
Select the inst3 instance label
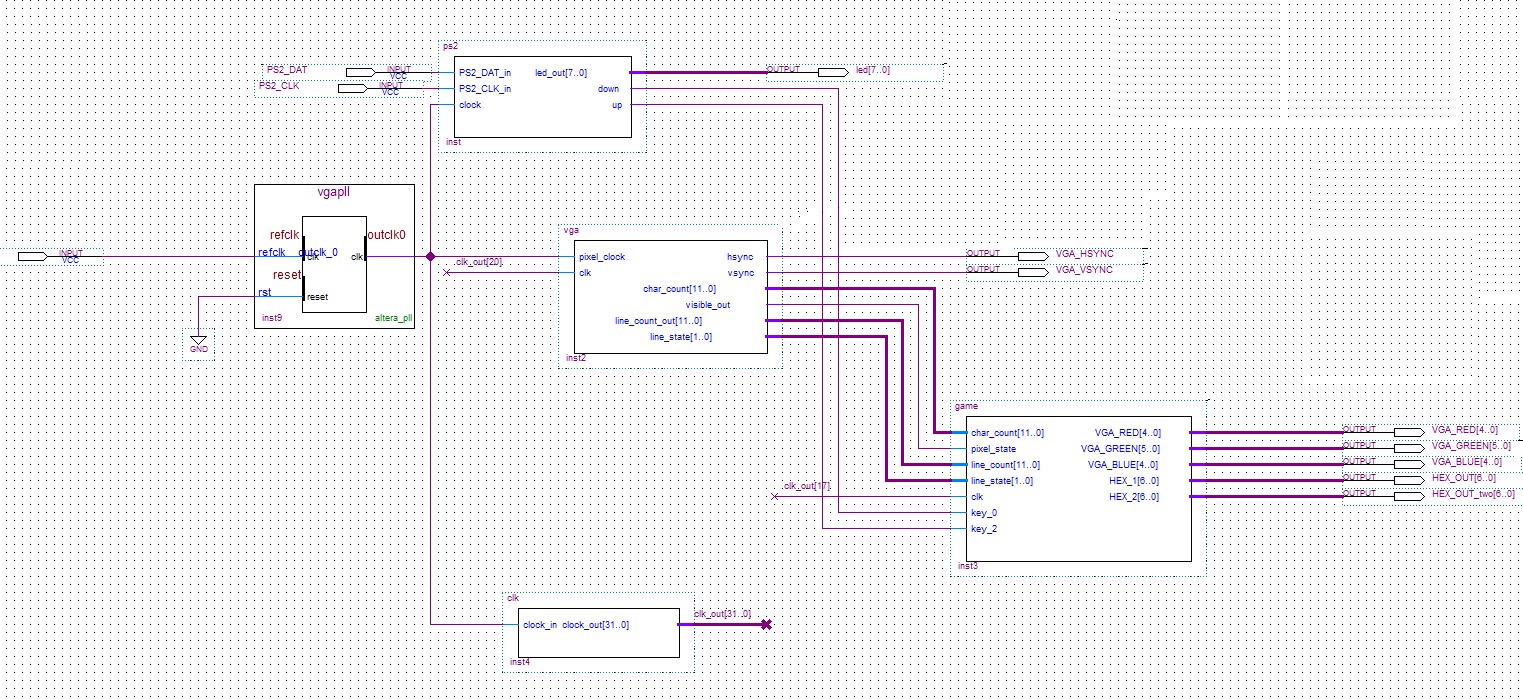coord(967,566)
